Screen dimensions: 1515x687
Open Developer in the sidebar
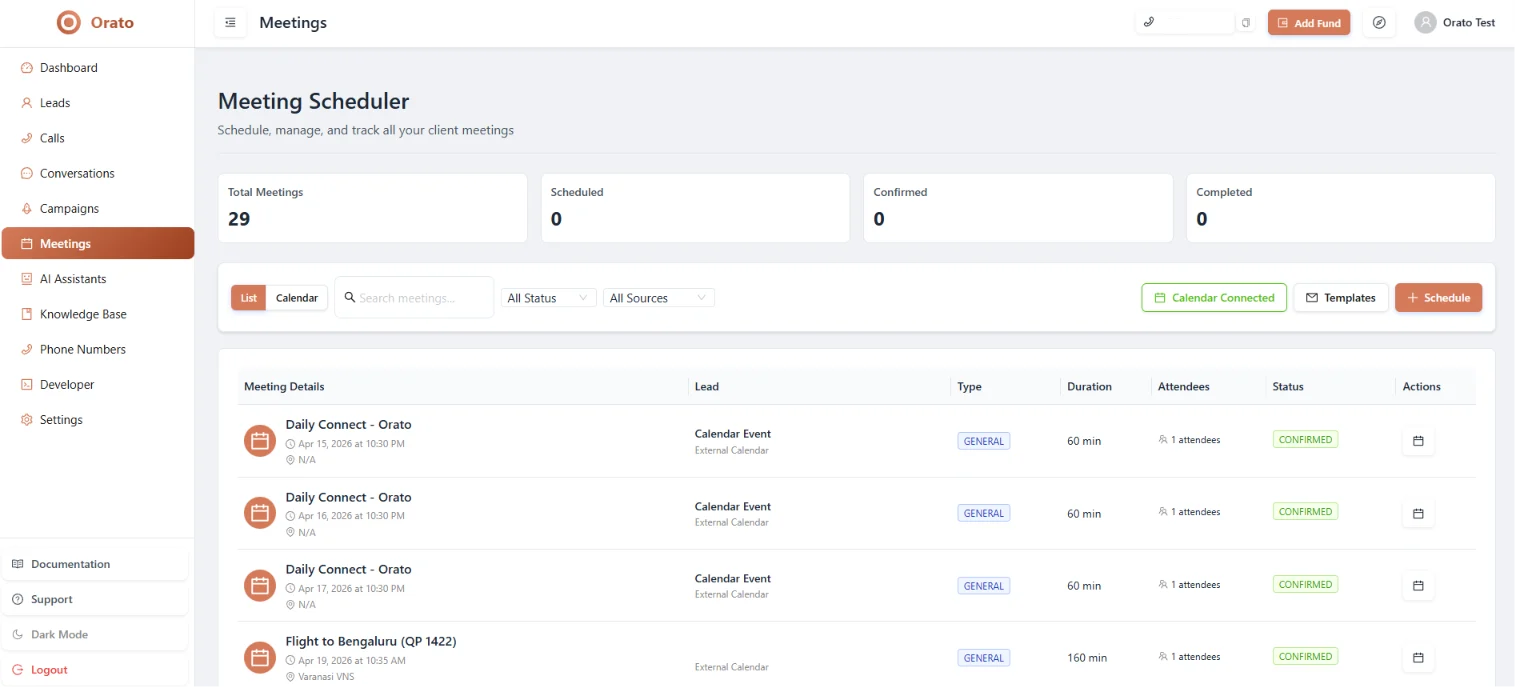[97, 384]
